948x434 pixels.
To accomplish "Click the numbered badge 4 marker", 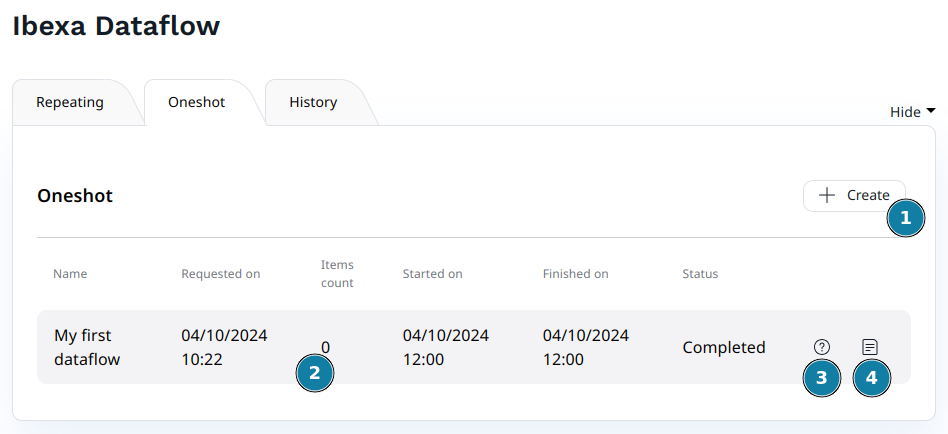I will [x=872, y=378].
